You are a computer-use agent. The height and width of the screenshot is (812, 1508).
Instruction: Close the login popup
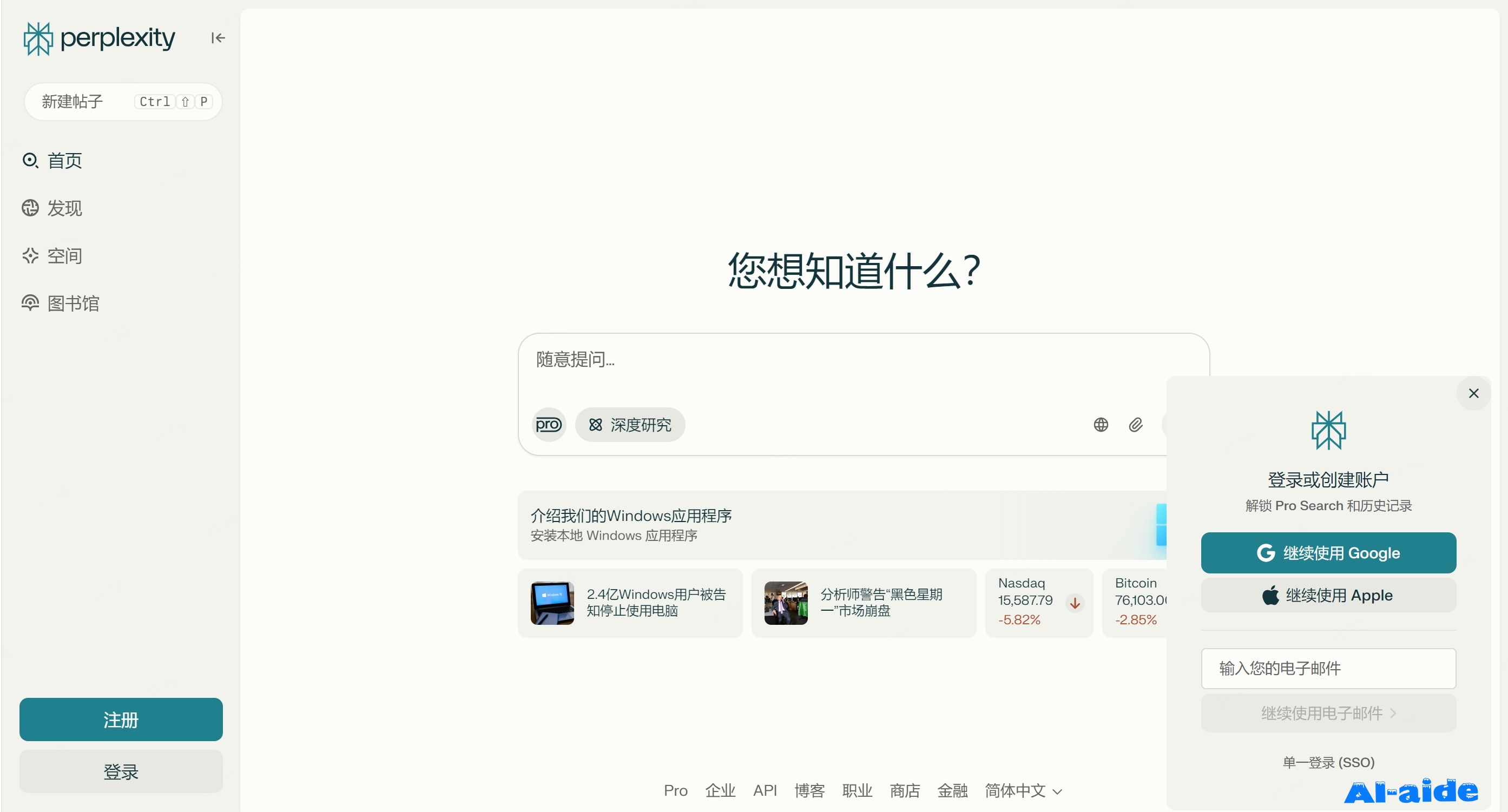coord(1473,393)
